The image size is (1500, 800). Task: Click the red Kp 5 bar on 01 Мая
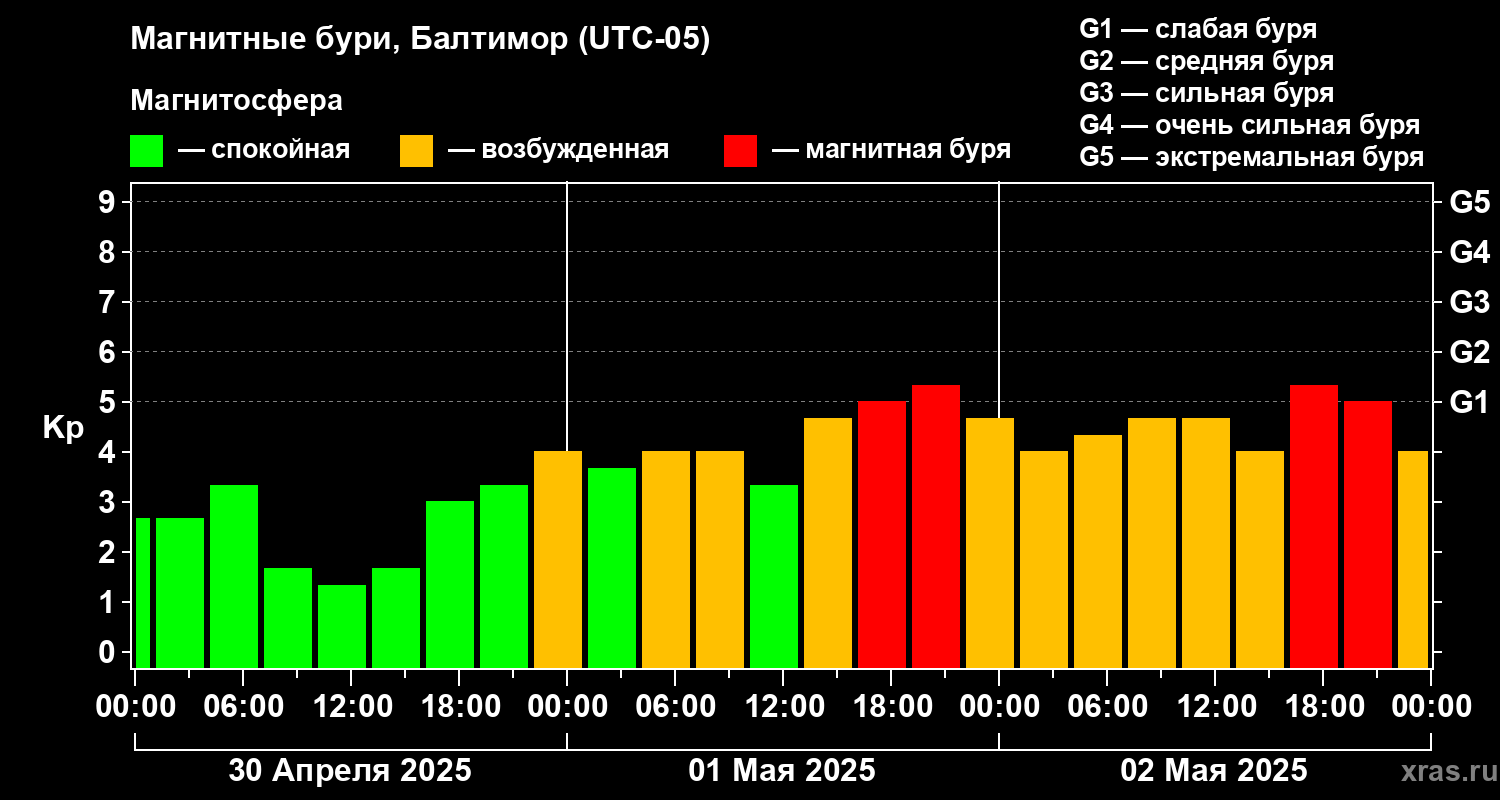[x=882, y=534]
